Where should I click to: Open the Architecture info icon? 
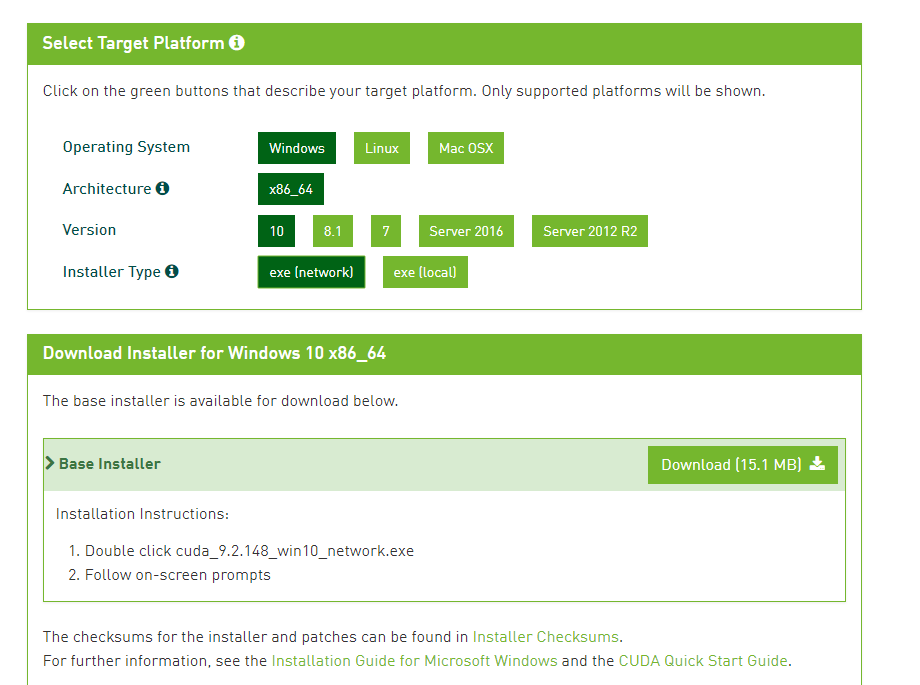(163, 188)
